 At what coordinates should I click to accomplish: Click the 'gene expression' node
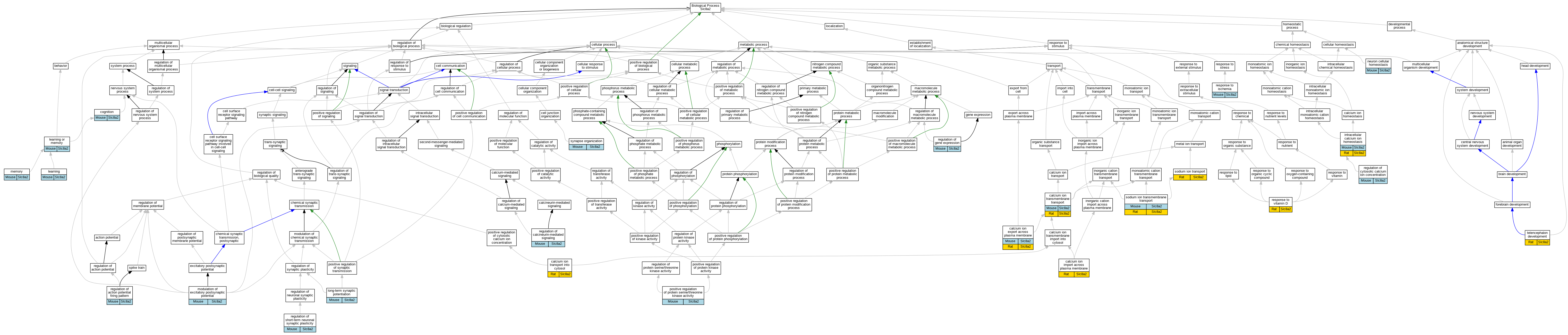[x=978, y=115]
